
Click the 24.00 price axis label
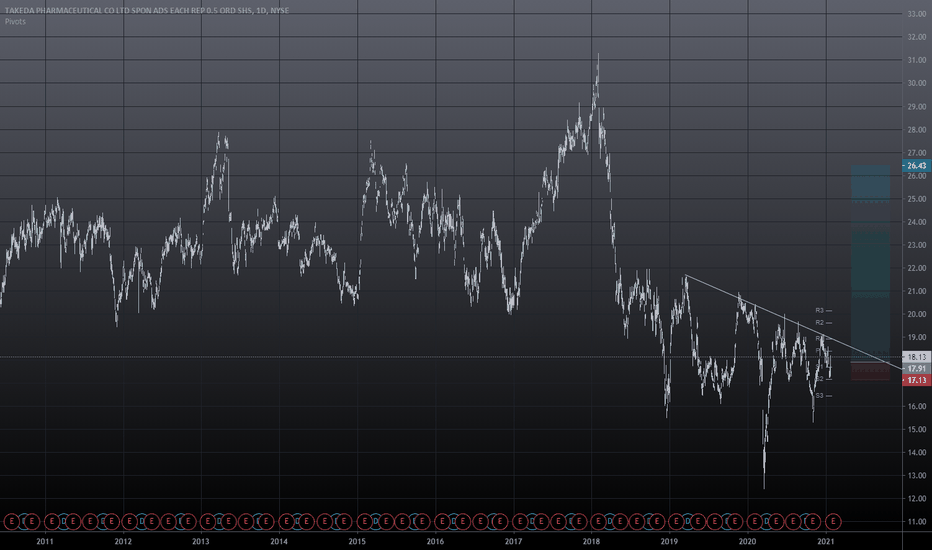click(x=917, y=222)
